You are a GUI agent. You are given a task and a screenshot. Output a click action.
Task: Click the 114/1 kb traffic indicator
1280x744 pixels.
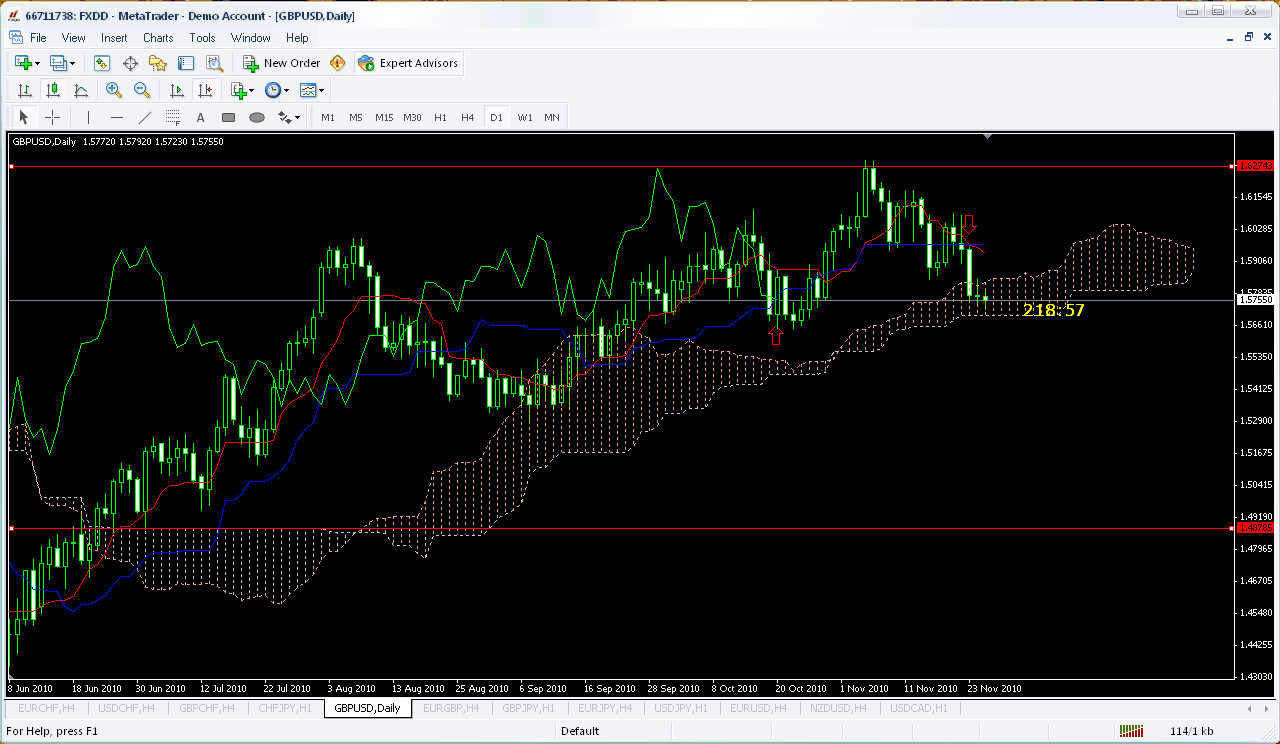point(1192,731)
